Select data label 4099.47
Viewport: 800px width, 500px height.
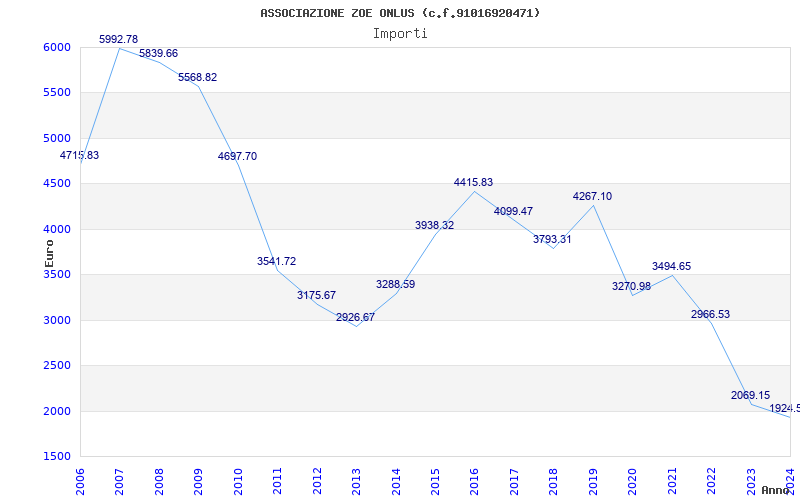[513, 211]
